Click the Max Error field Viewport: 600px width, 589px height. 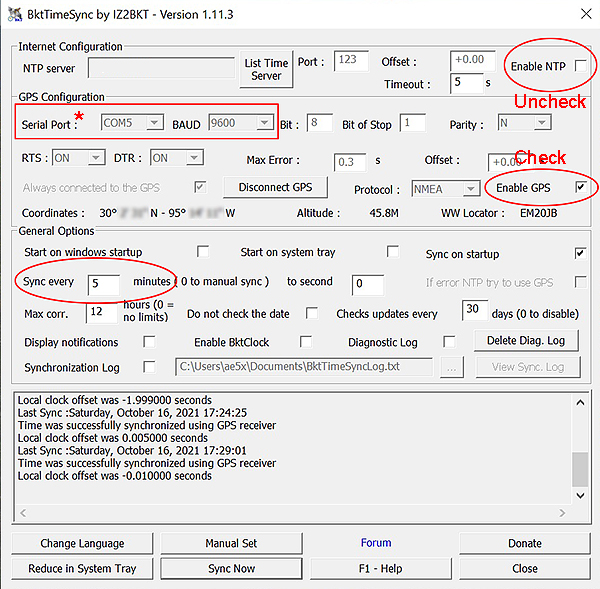click(350, 162)
